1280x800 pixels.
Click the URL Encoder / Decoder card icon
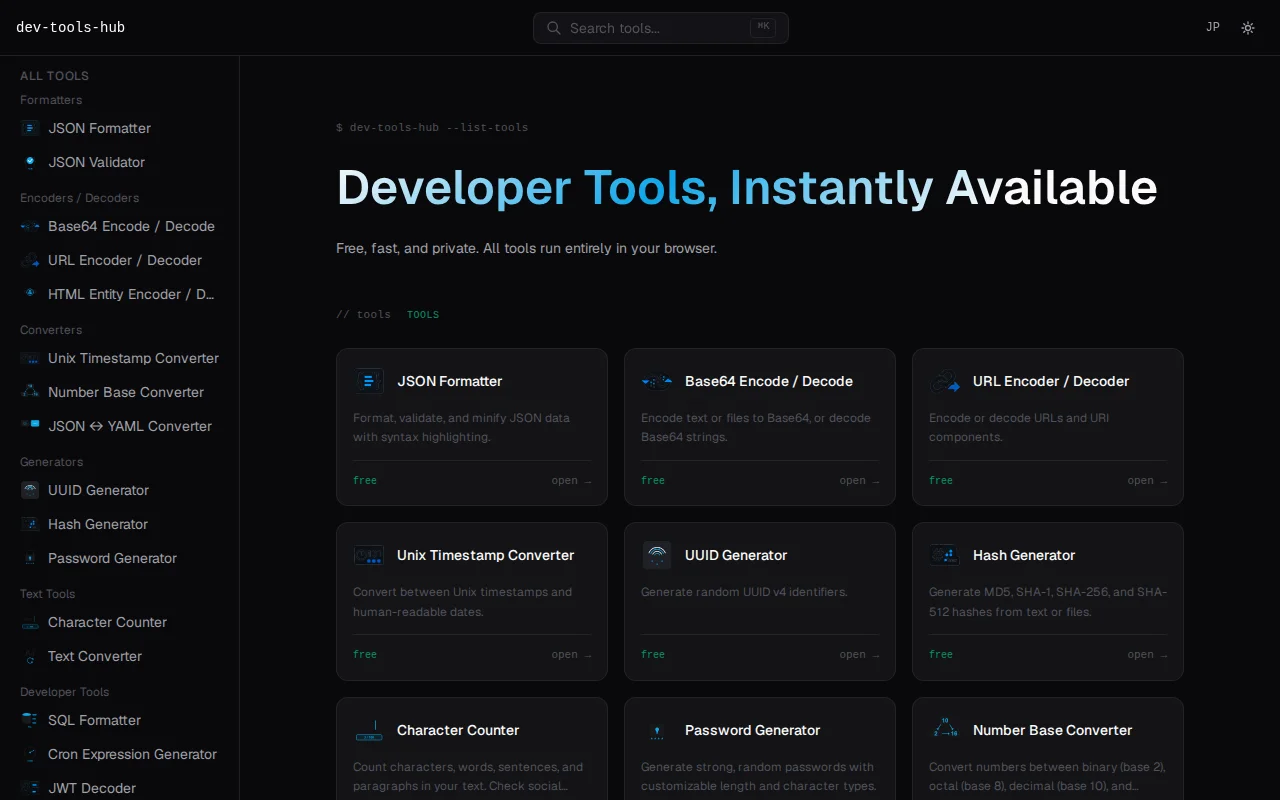click(945, 381)
